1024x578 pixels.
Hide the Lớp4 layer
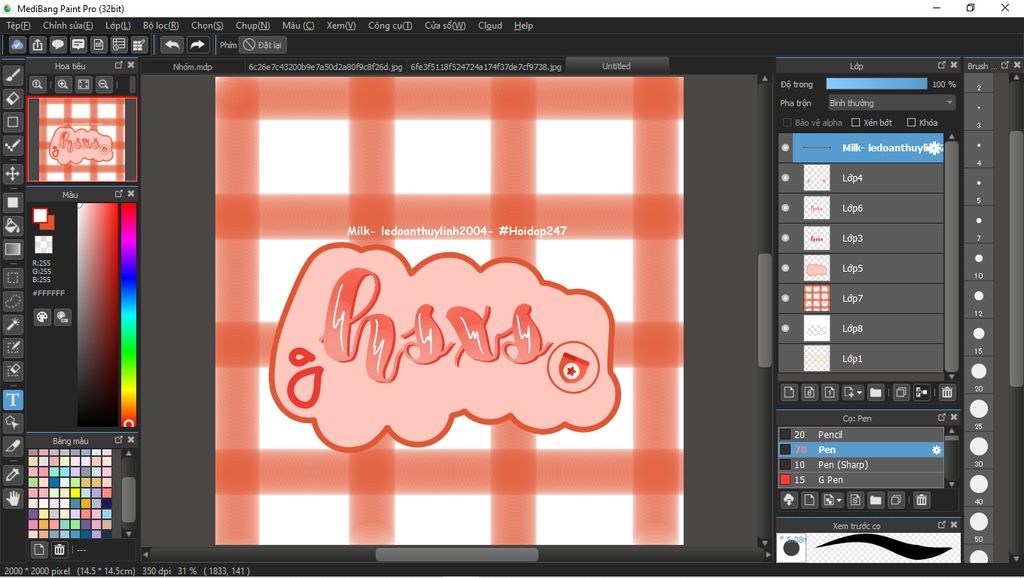(786, 178)
